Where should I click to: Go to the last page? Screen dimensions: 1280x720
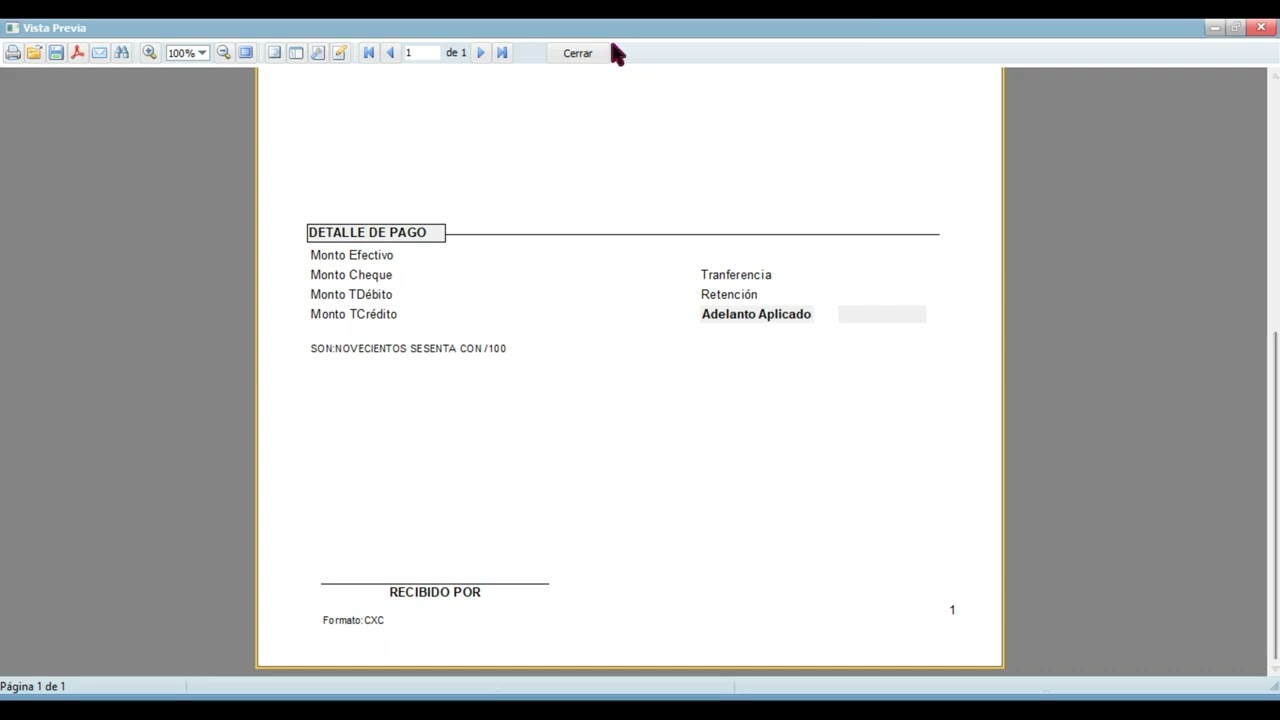(x=502, y=53)
